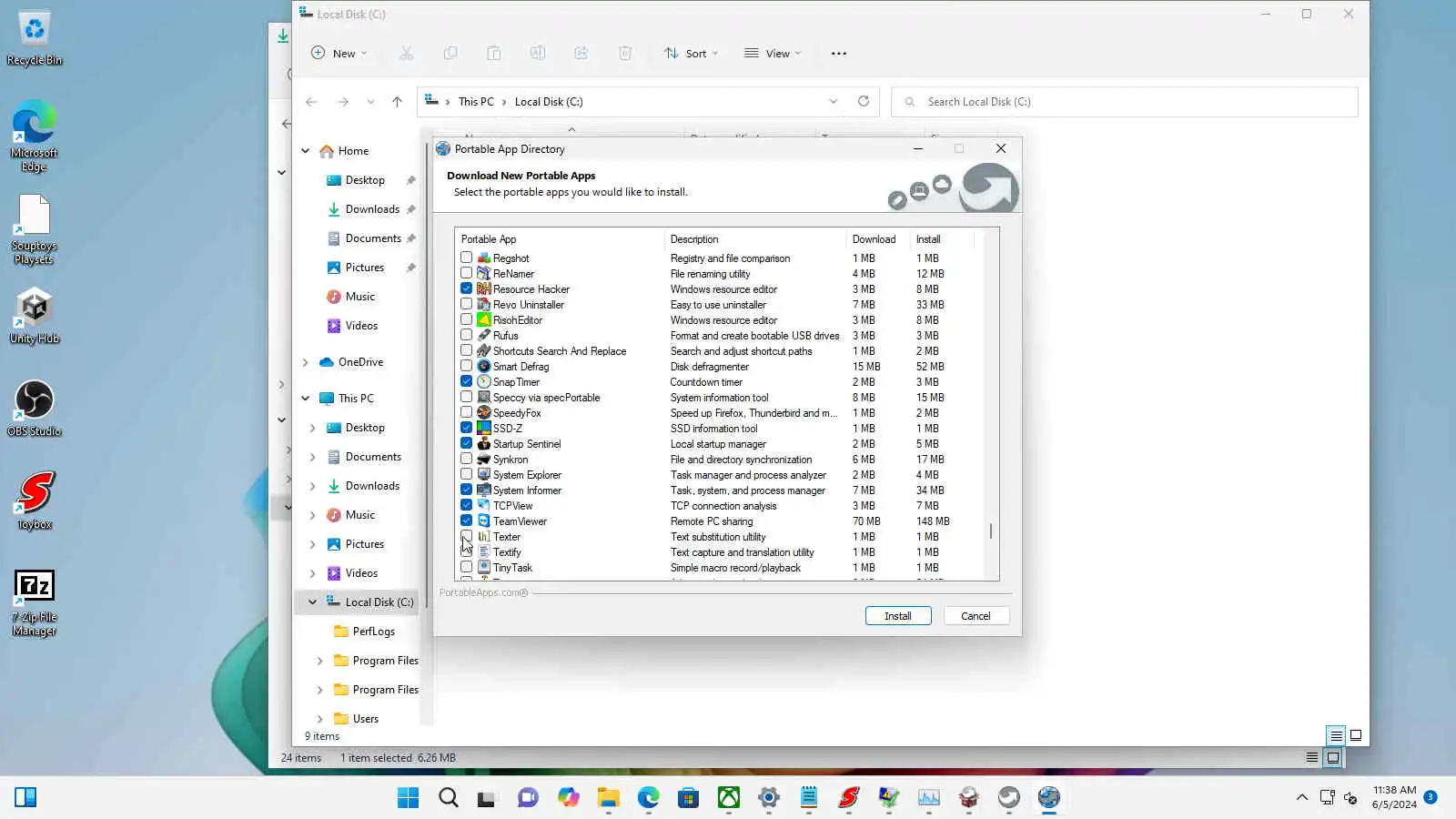Sort list by Portable App column header

560,239
